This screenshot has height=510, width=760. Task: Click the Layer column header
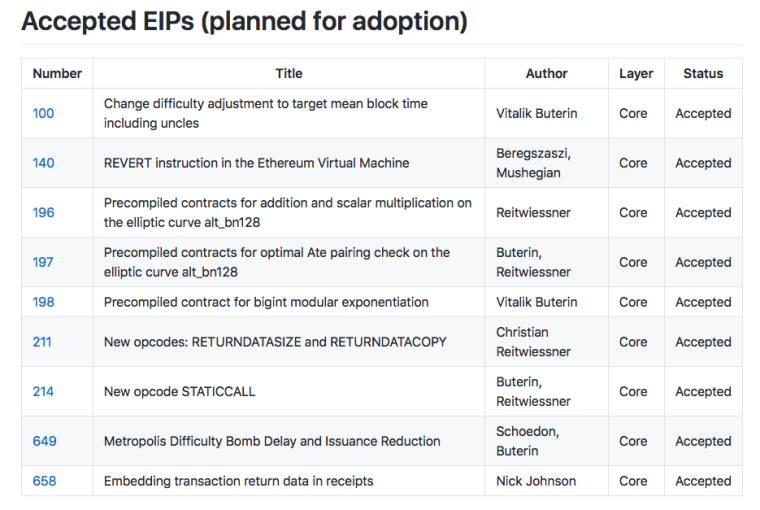point(636,73)
